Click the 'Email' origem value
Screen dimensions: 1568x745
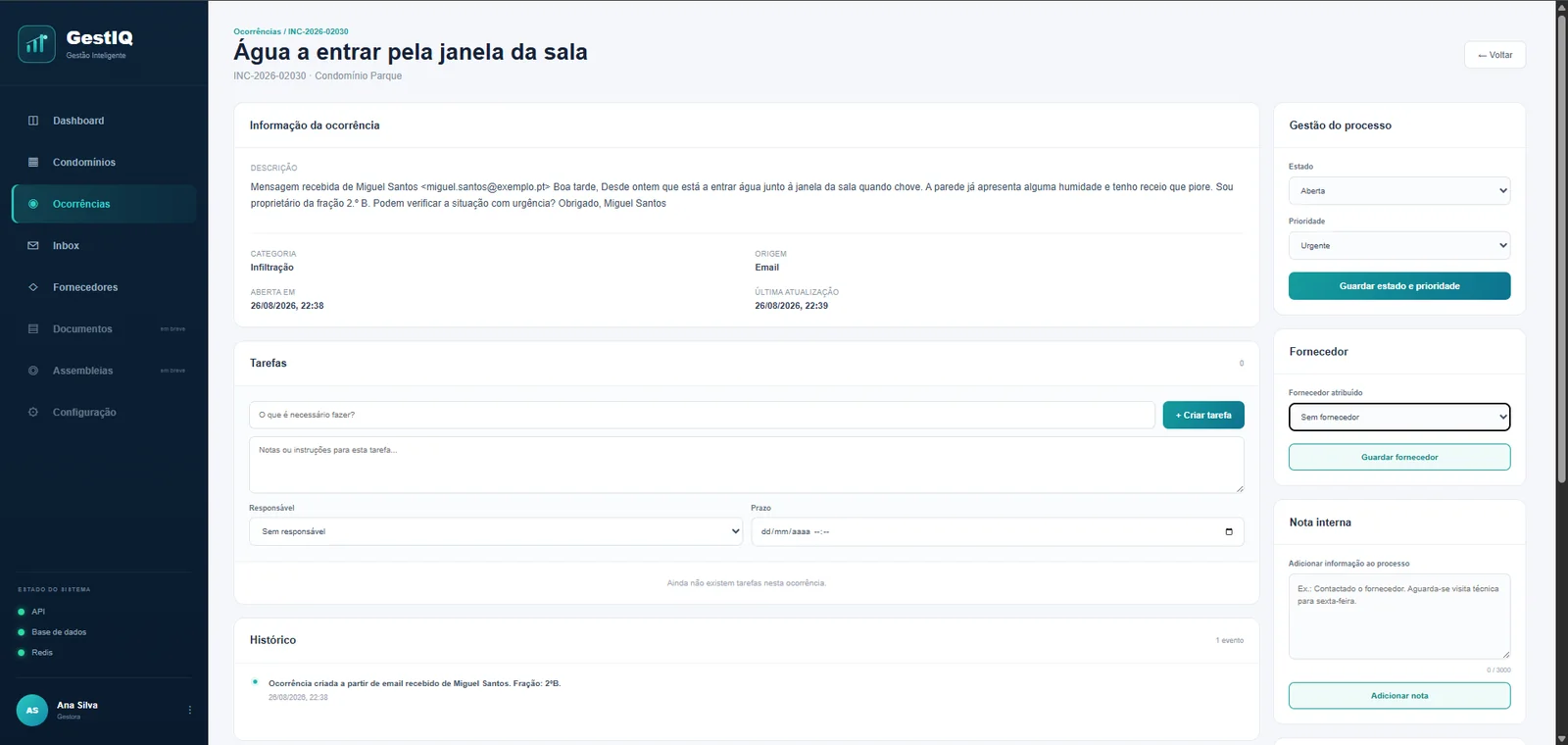click(766, 268)
